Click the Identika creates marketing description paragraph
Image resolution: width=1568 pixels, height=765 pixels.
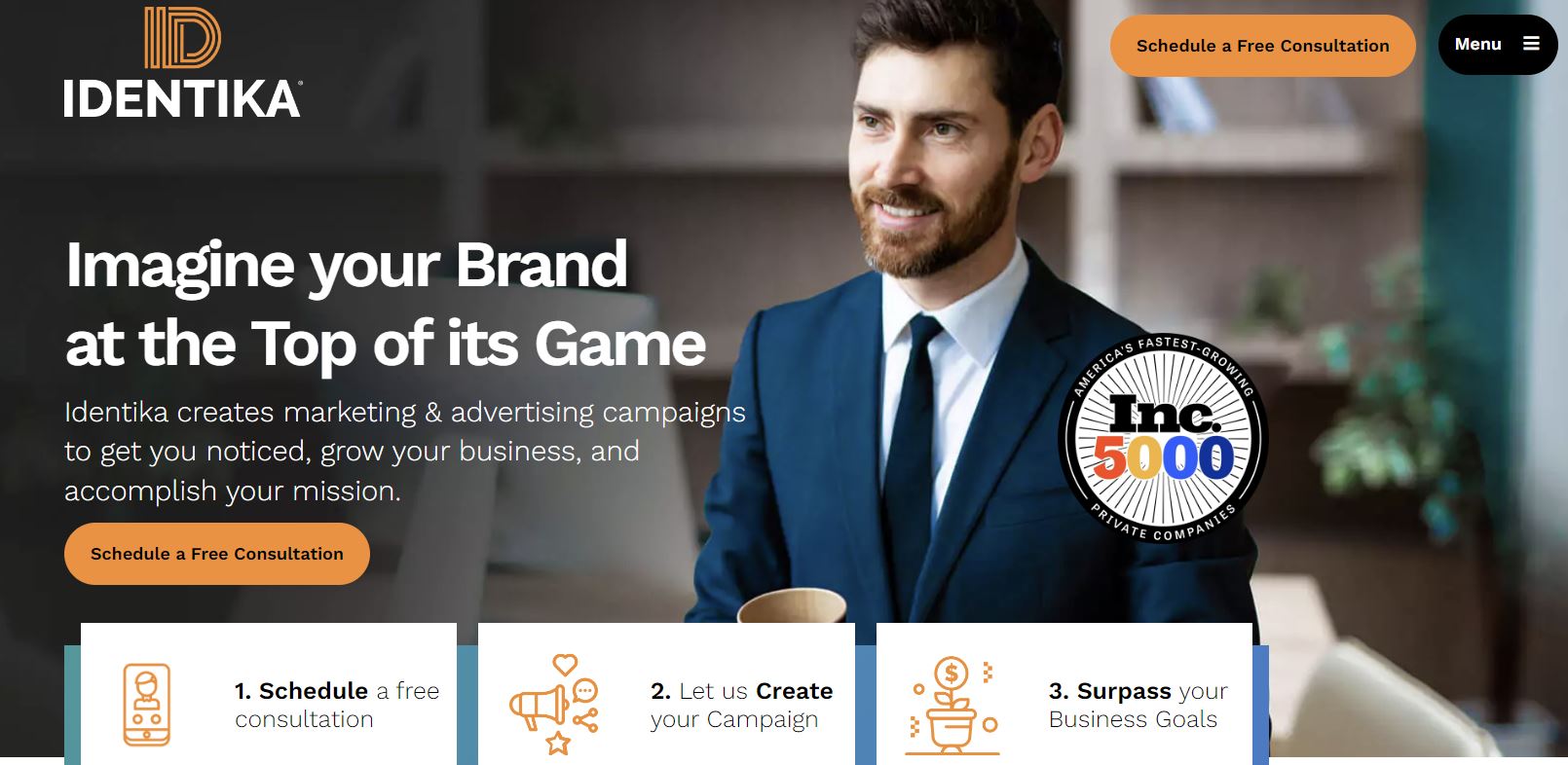coord(405,451)
